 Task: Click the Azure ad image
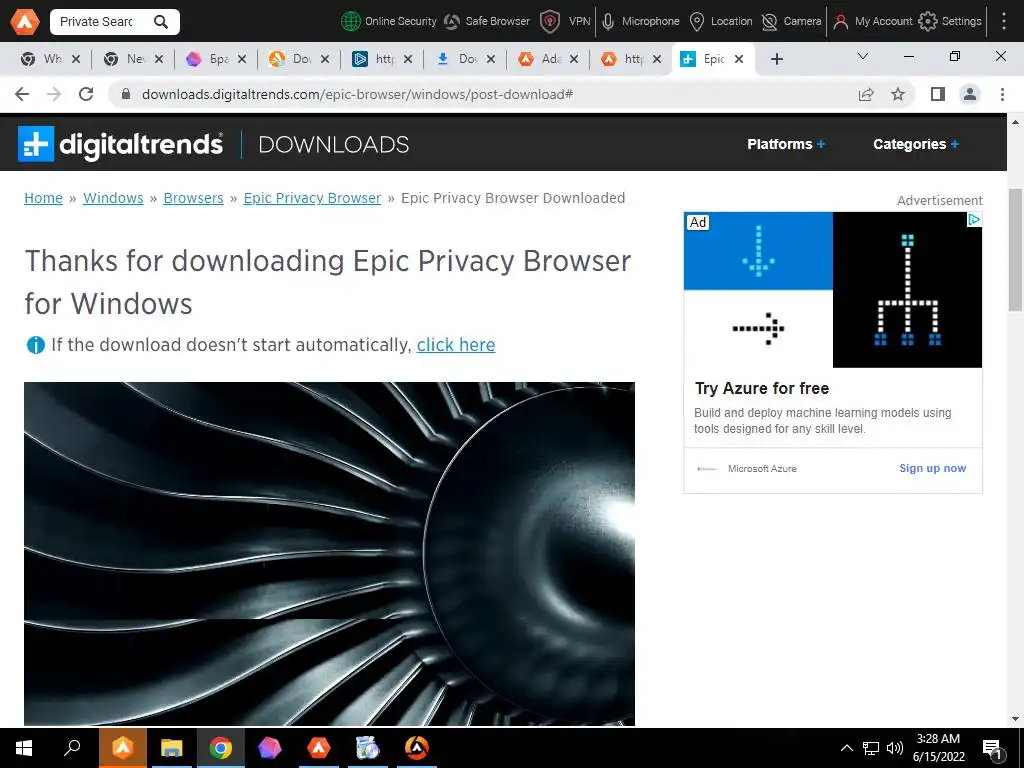[833, 289]
